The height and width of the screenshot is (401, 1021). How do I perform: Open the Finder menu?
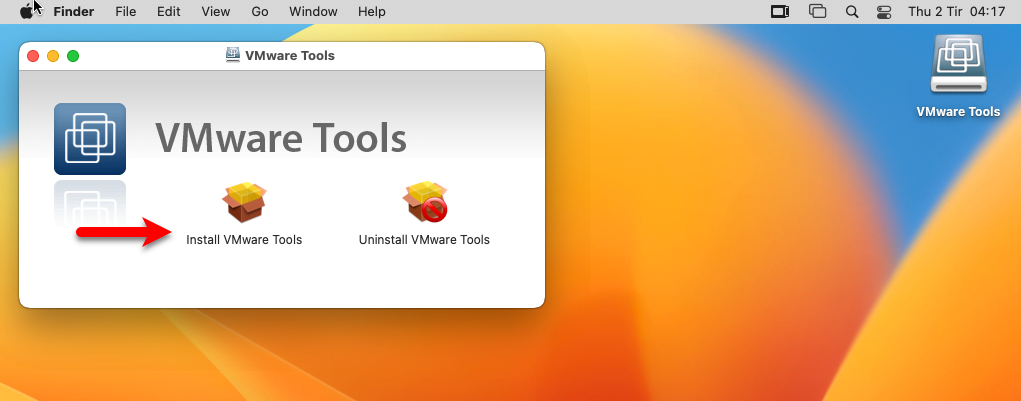[x=74, y=12]
